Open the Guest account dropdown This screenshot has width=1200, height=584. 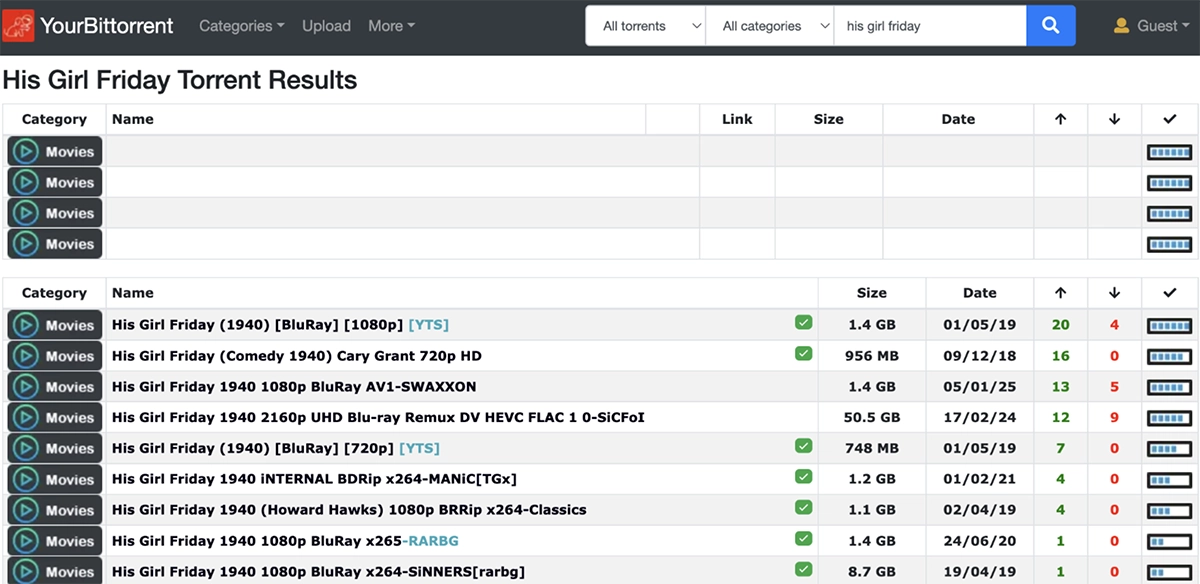point(1152,26)
